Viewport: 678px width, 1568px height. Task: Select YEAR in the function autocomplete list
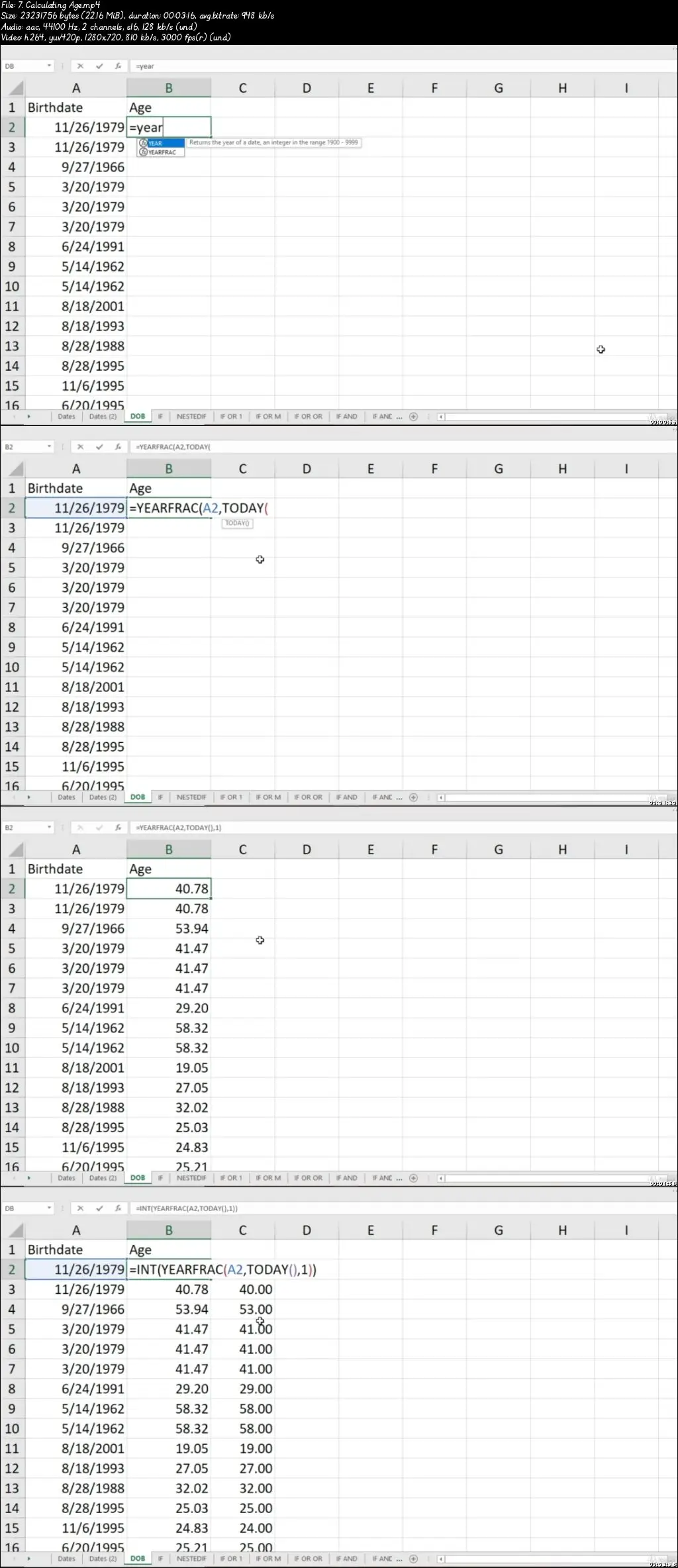point(161,143)
